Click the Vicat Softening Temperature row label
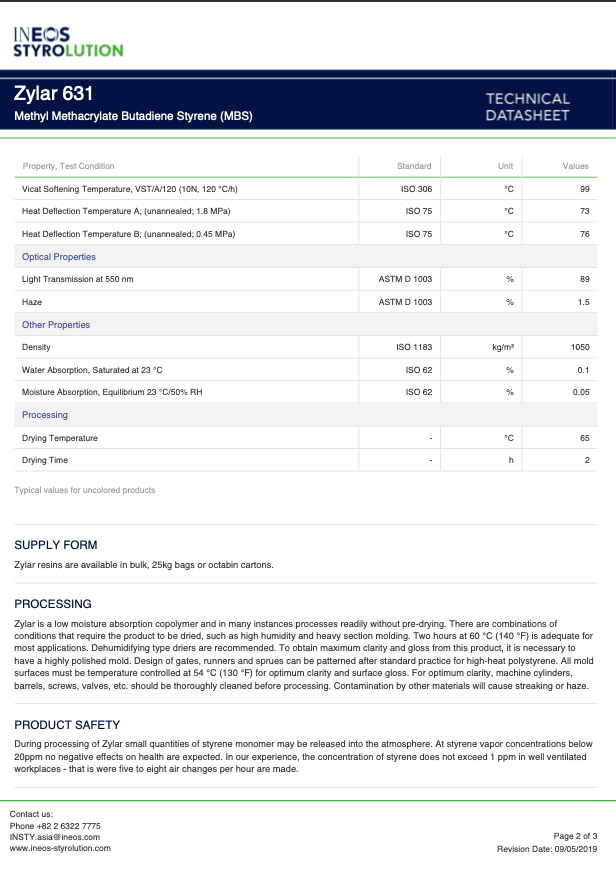 (130, 189)
